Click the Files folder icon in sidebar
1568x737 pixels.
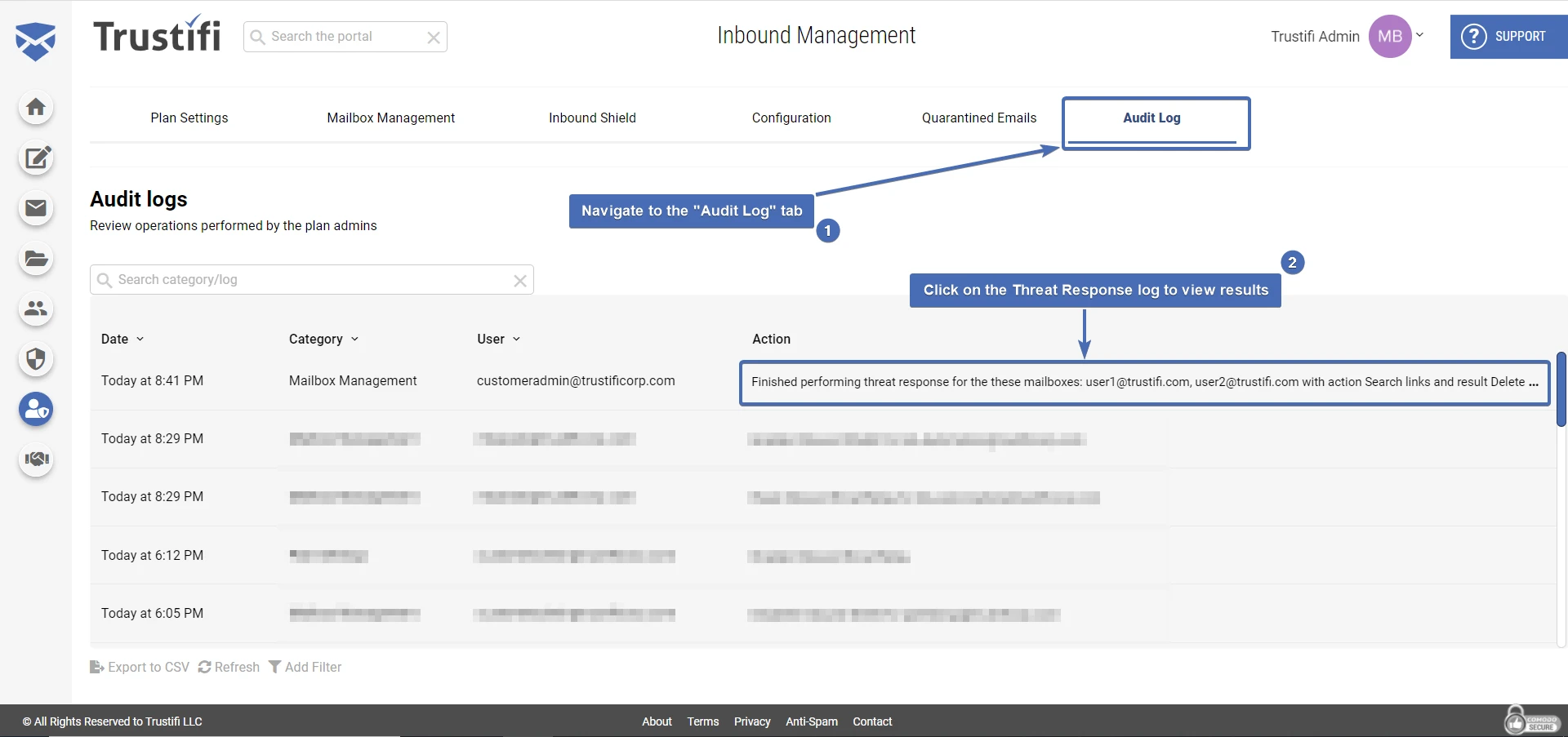[x=36, y=259]
